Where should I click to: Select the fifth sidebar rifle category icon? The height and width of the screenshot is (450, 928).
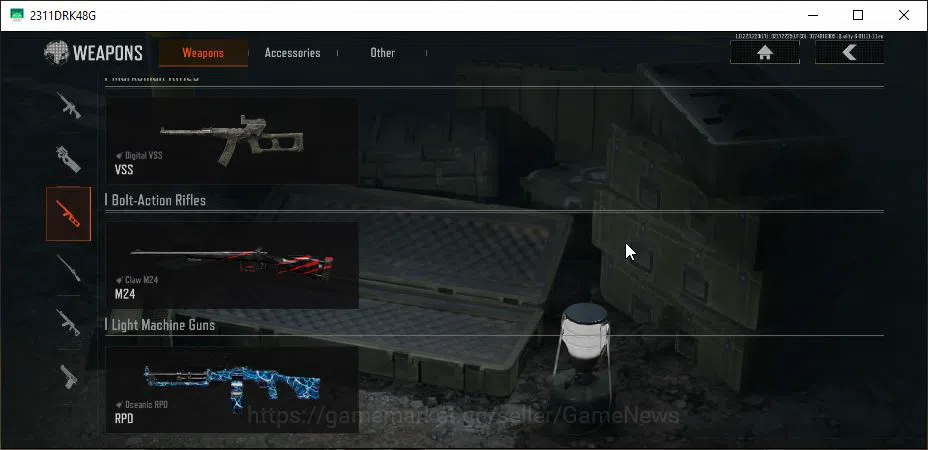69,323
